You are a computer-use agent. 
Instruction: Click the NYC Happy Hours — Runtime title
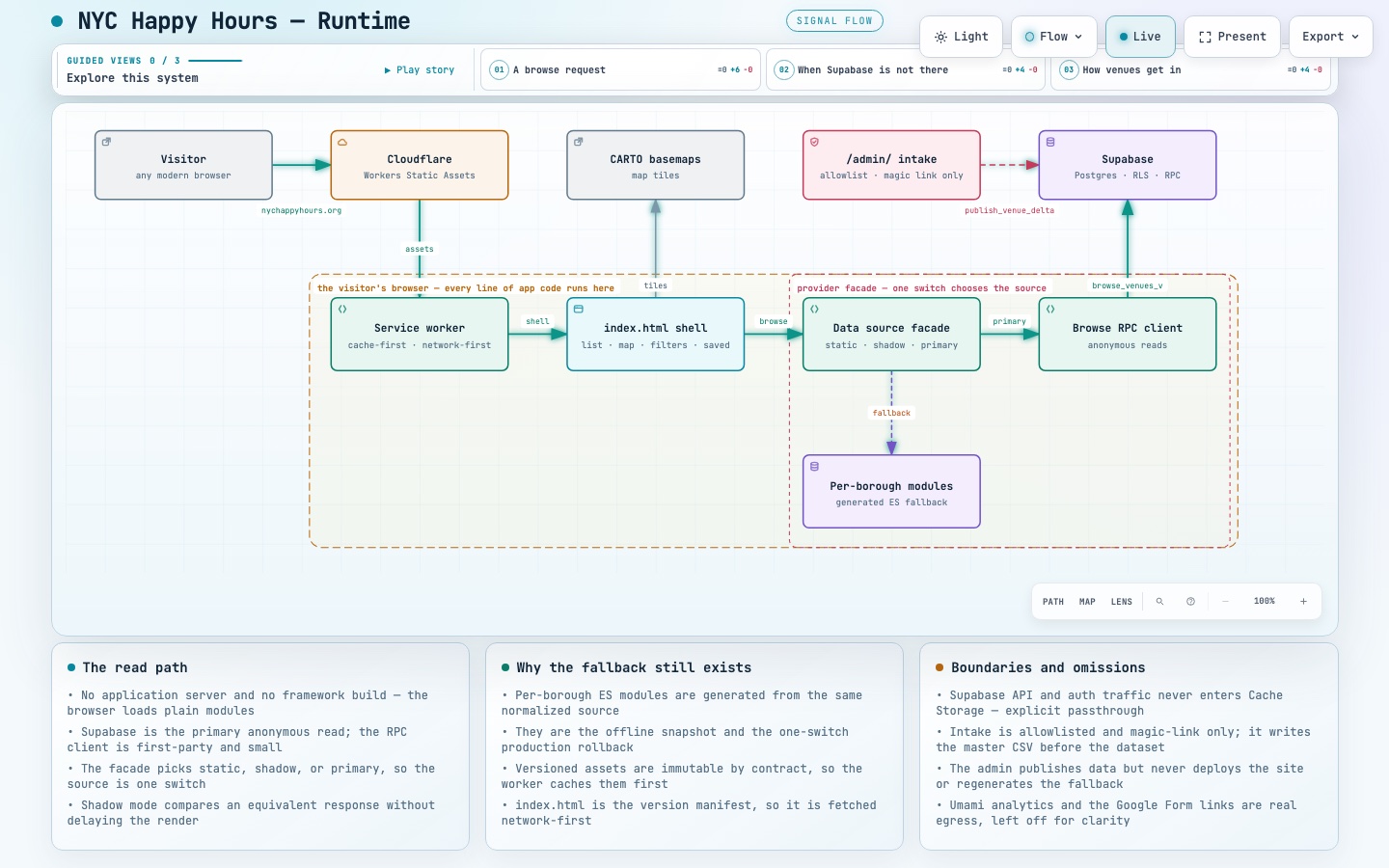244,21
